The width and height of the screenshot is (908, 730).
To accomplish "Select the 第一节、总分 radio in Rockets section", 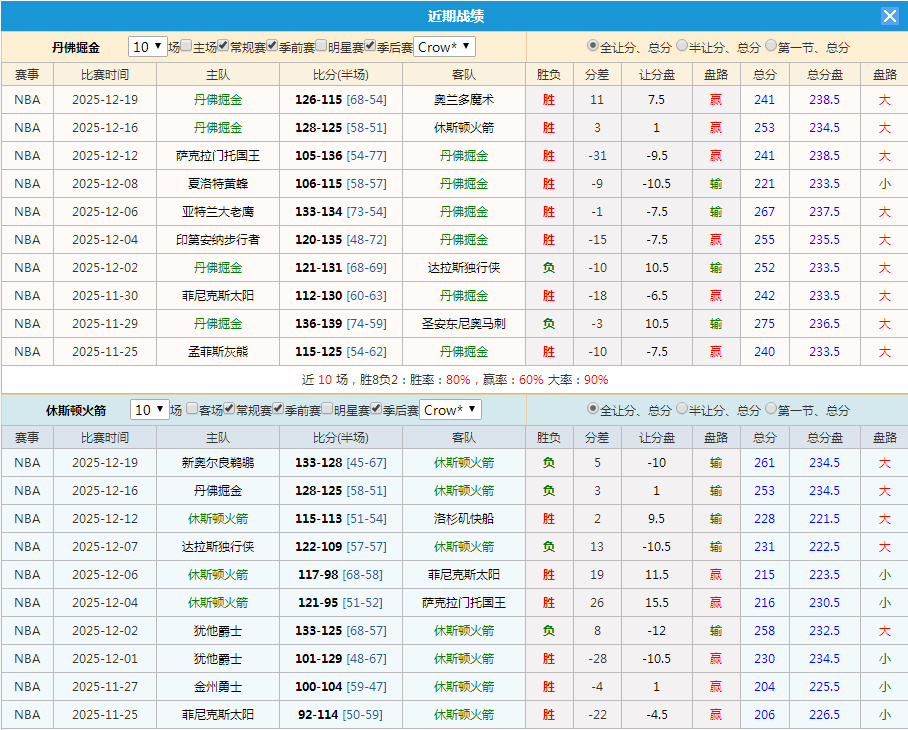I will [771, 410].
